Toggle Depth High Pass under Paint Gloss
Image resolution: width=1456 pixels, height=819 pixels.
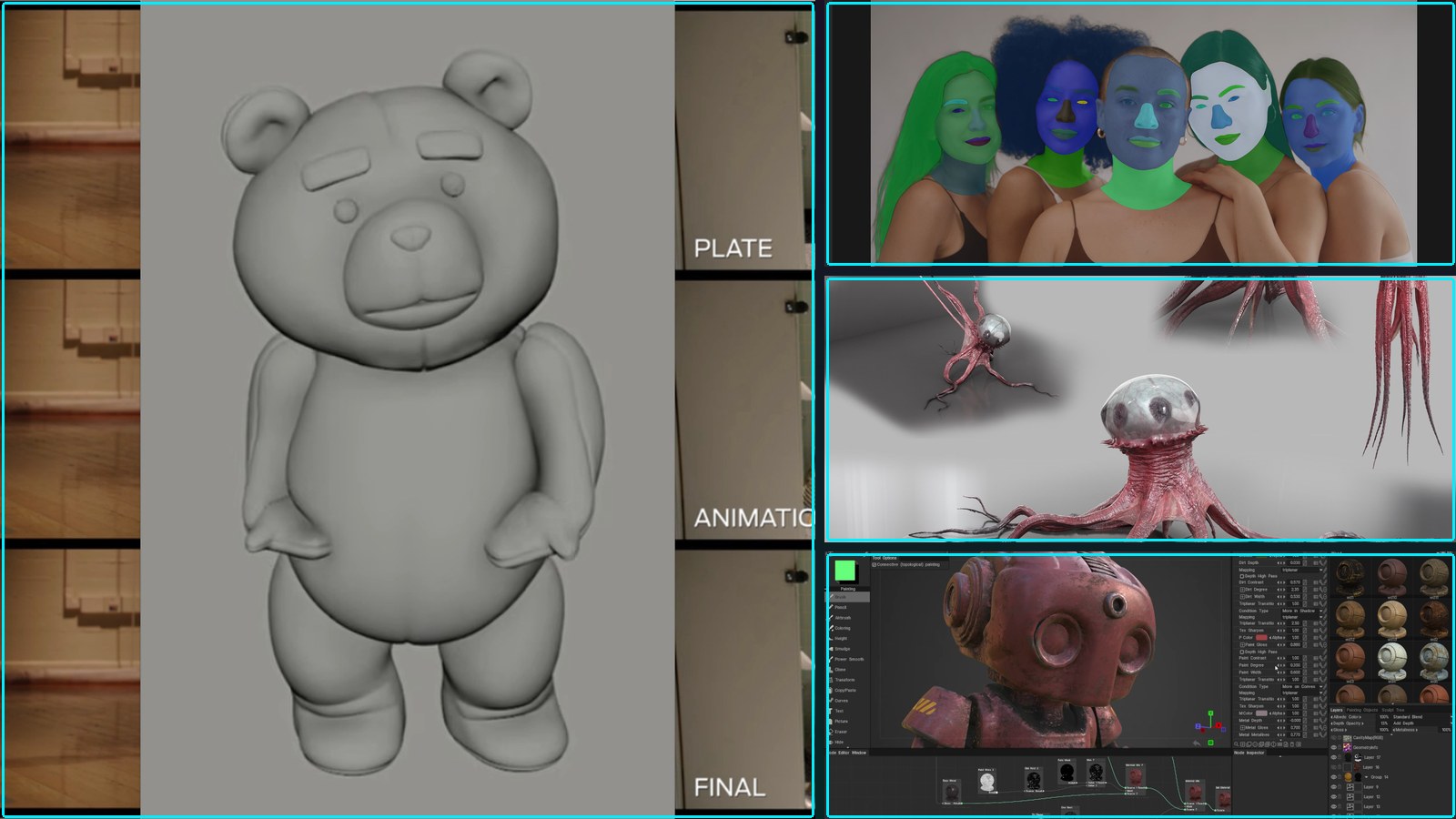click(1242, 652)
